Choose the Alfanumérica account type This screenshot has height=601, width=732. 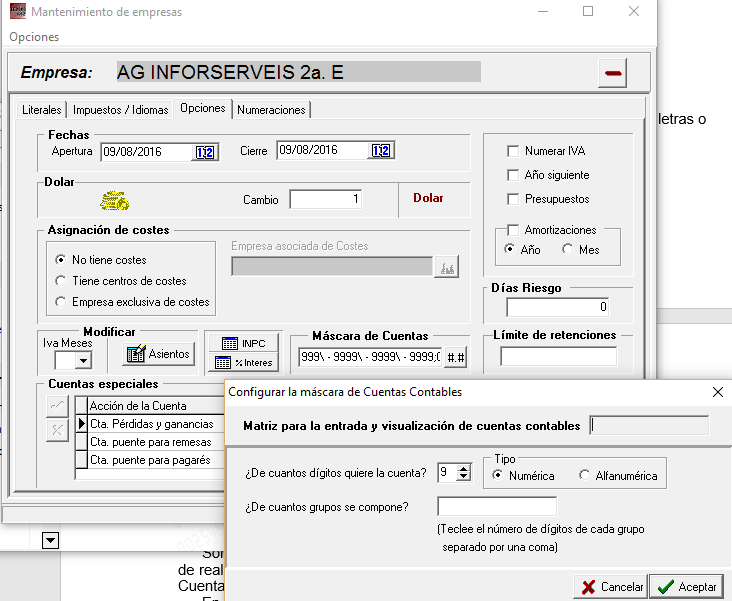coord(584,475)
